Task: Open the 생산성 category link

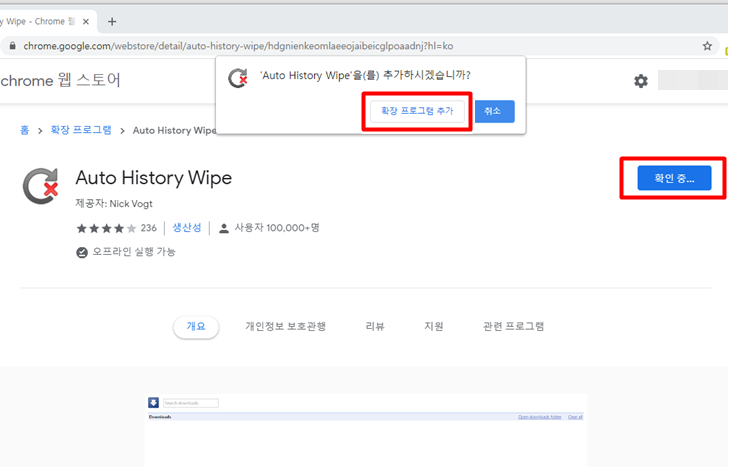Action: click(187, 228)
